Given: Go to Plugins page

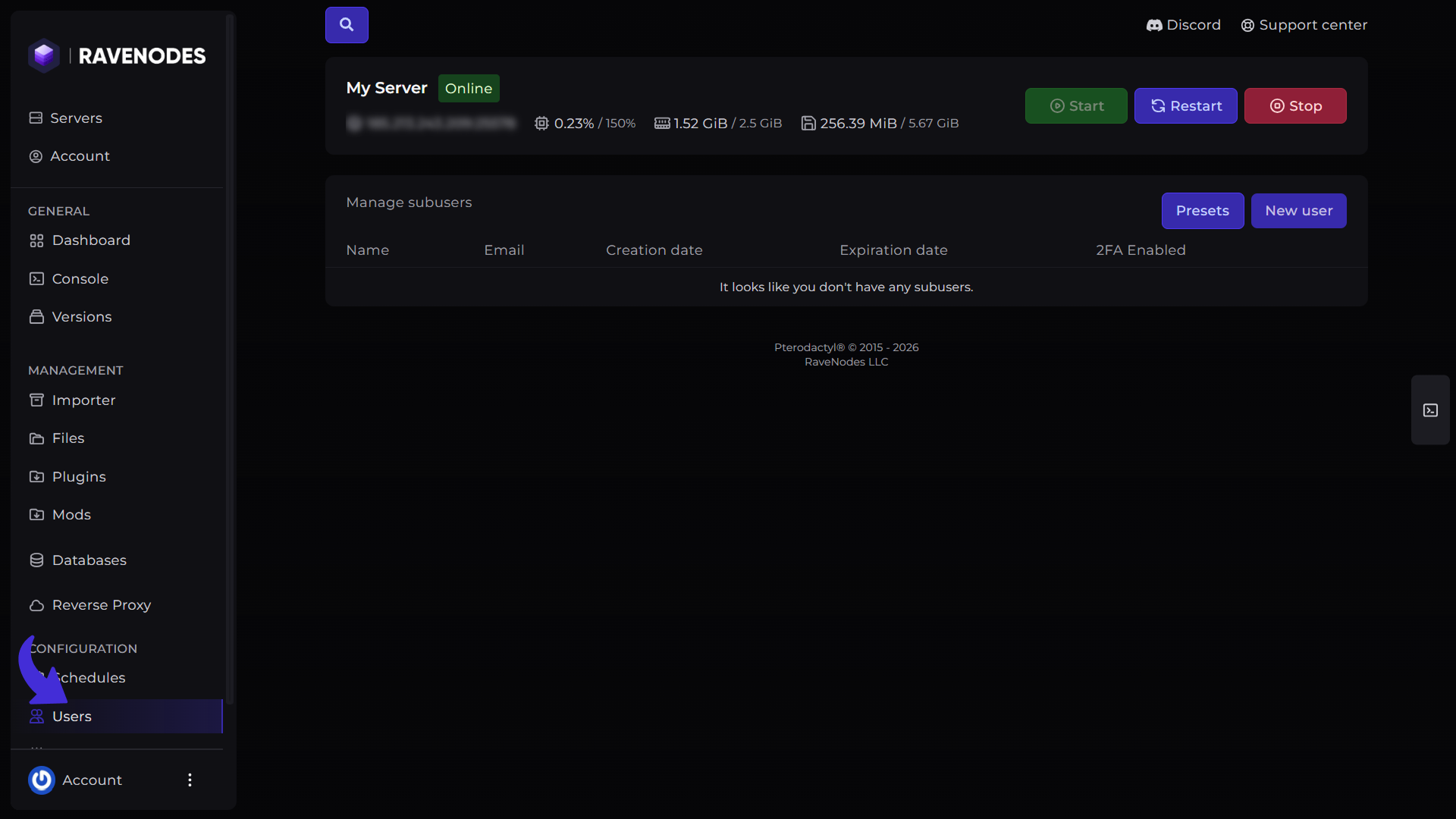Looking at the screenshot, I should point(67,477).
